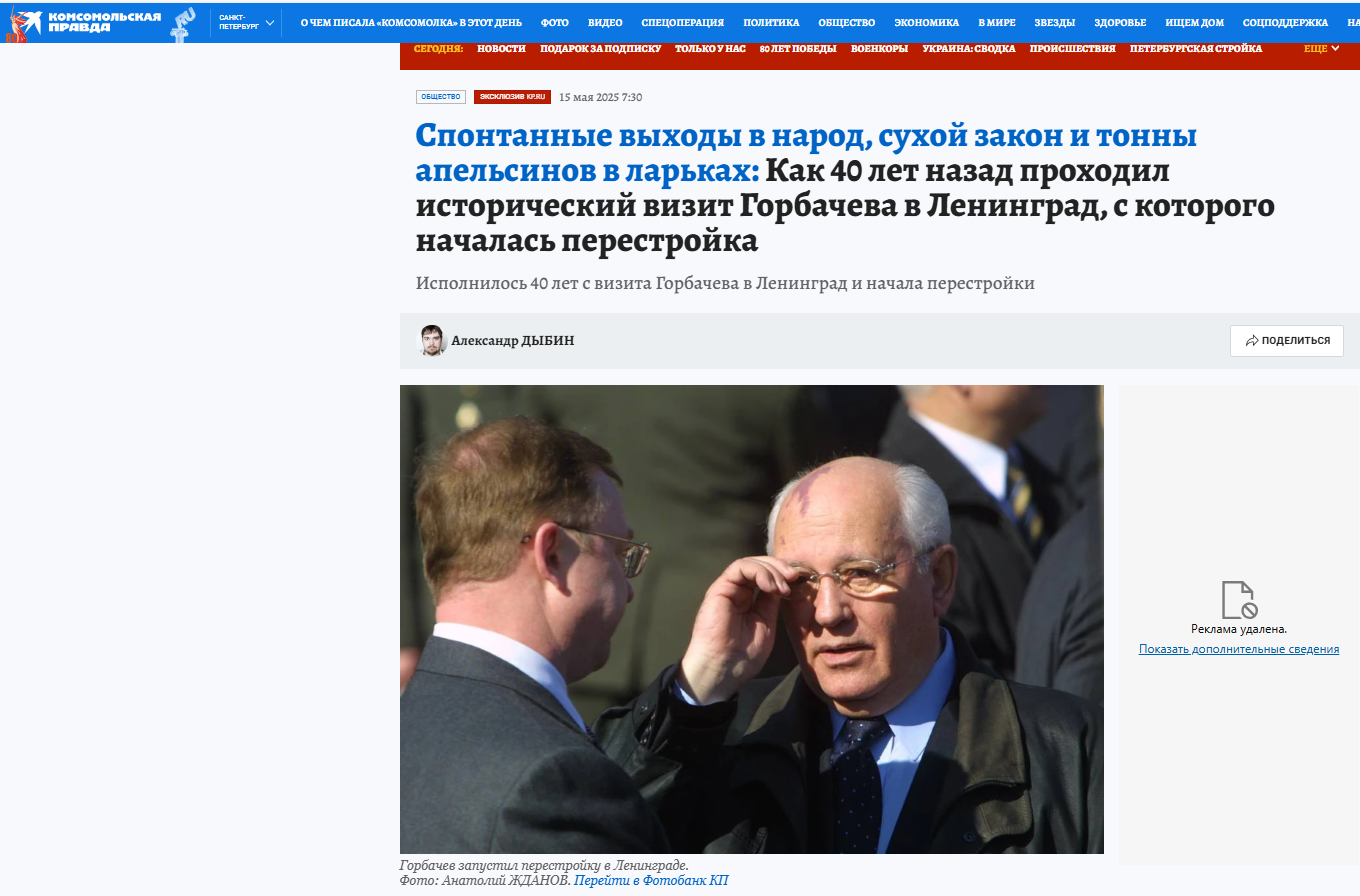
Task: Open the ЭКОНОМИКА section
Action: click(926, 22)
